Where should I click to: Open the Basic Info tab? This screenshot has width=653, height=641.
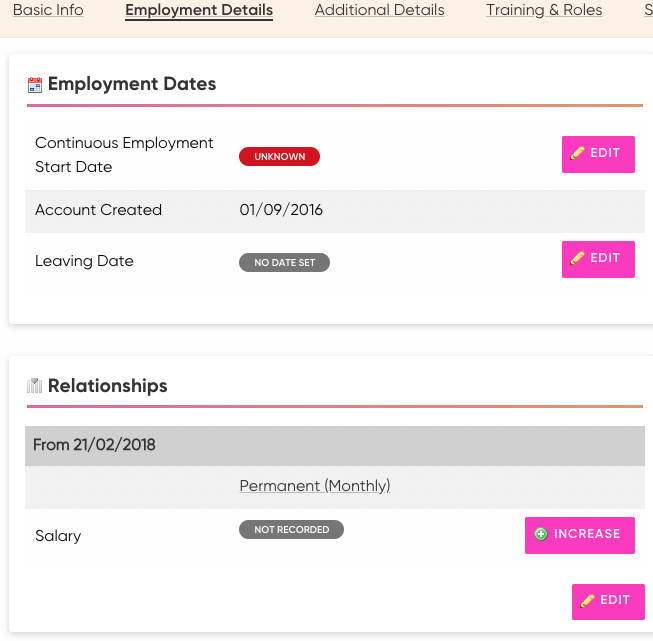pos(48,10)
